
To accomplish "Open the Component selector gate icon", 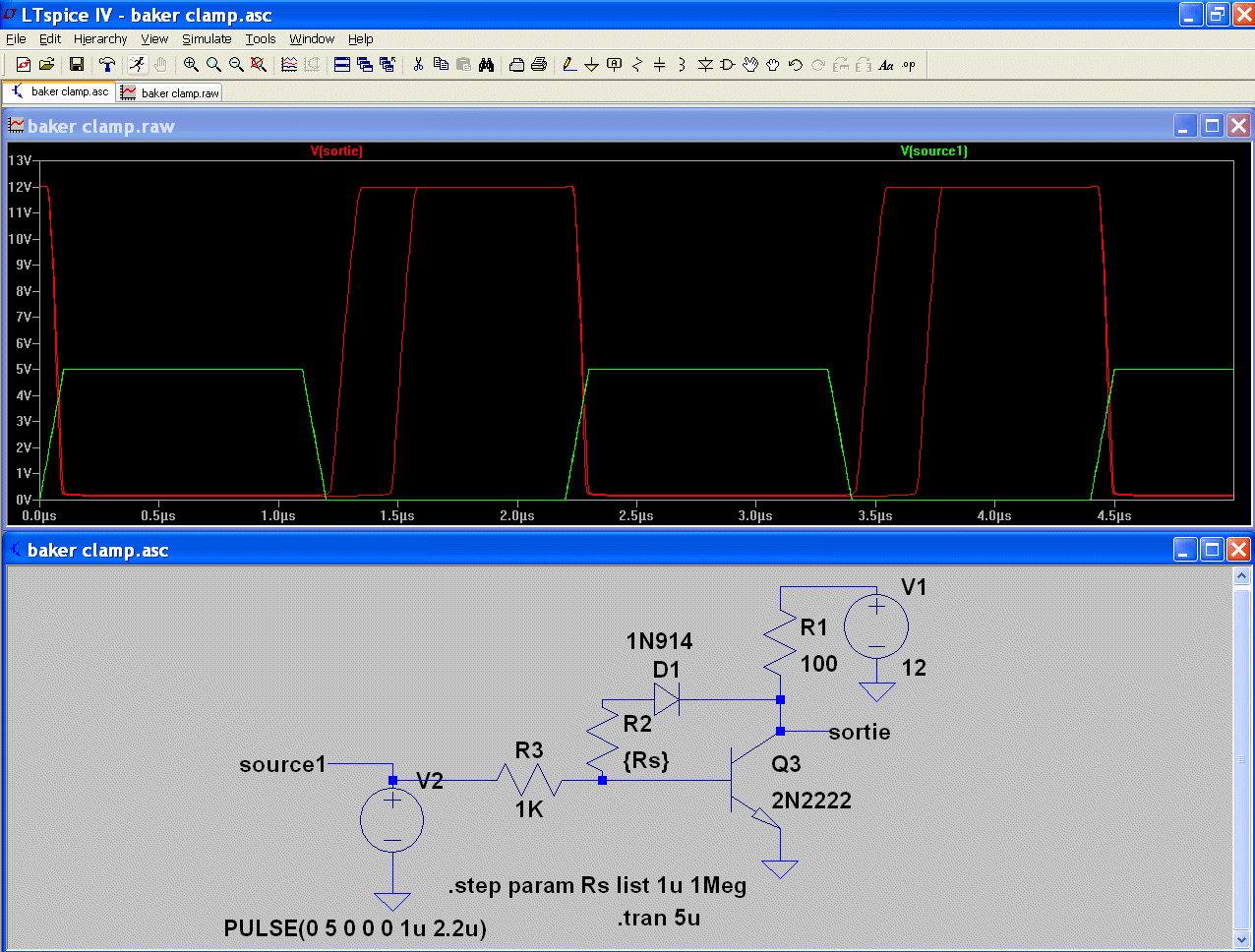I will (x=728, y=65).
